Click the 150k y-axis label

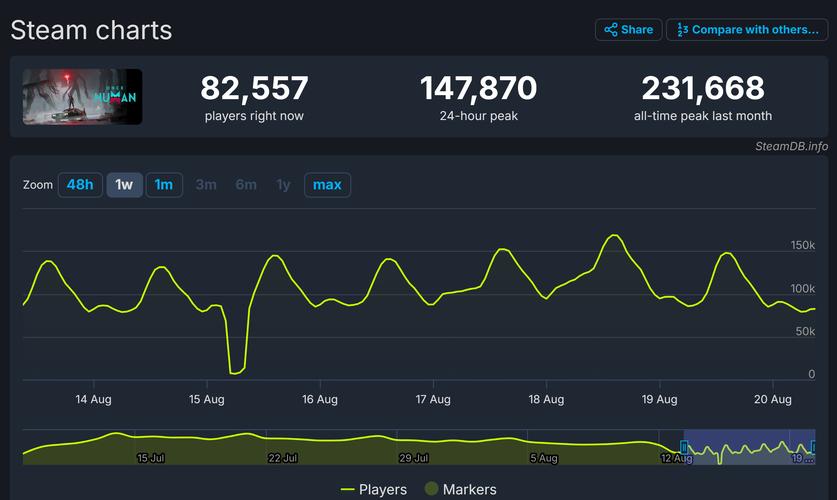tap(803, 245)
